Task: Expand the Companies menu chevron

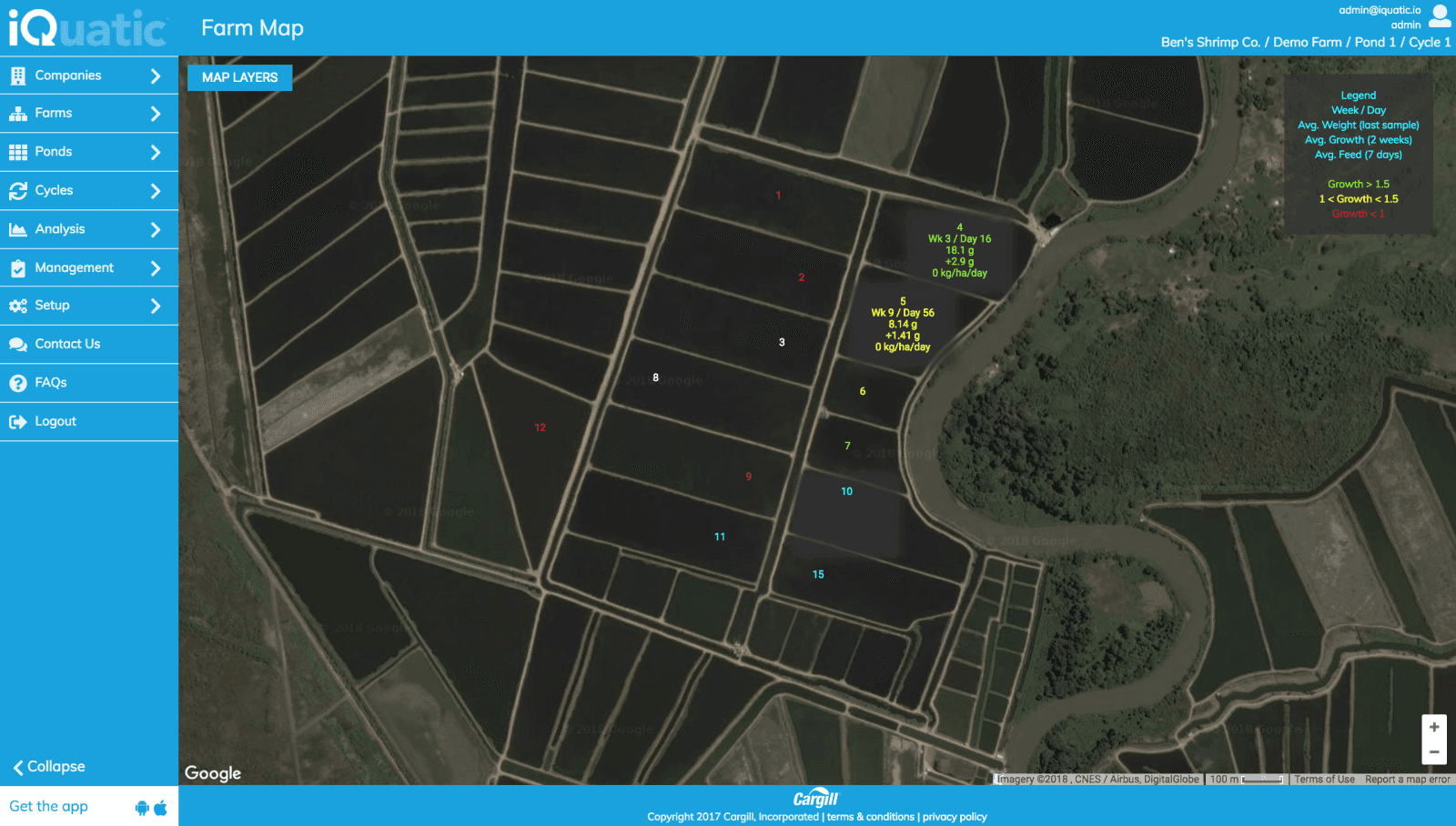Action: 156,76
